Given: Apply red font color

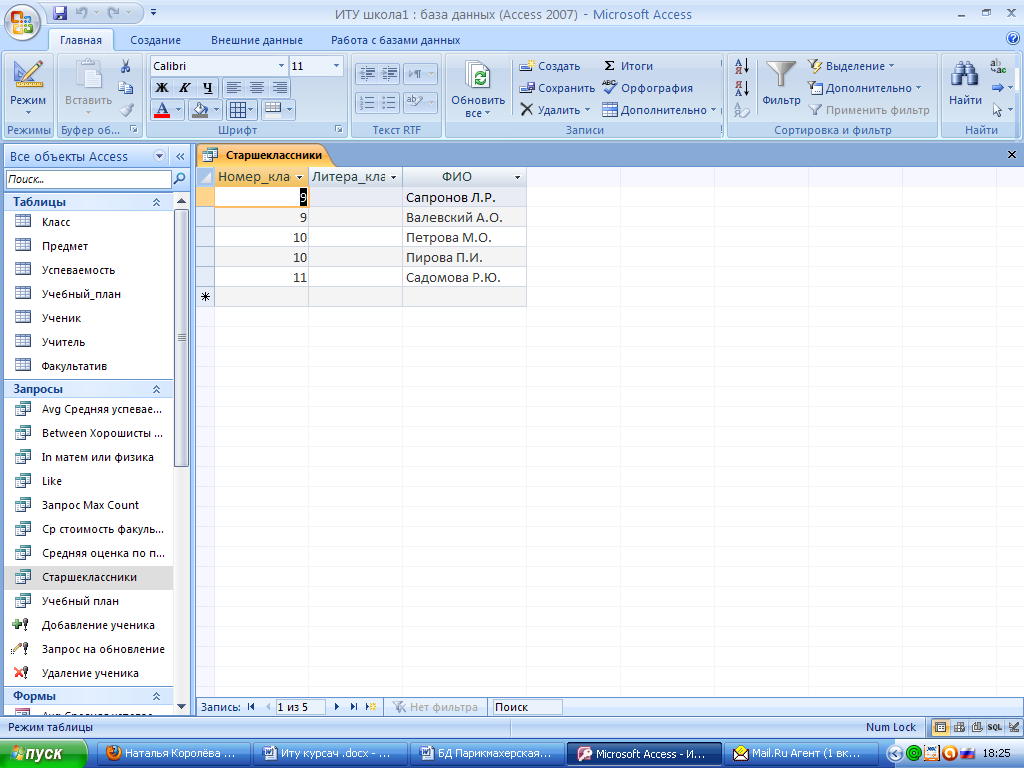Looking at the screenshot, I should click(162, 110).
